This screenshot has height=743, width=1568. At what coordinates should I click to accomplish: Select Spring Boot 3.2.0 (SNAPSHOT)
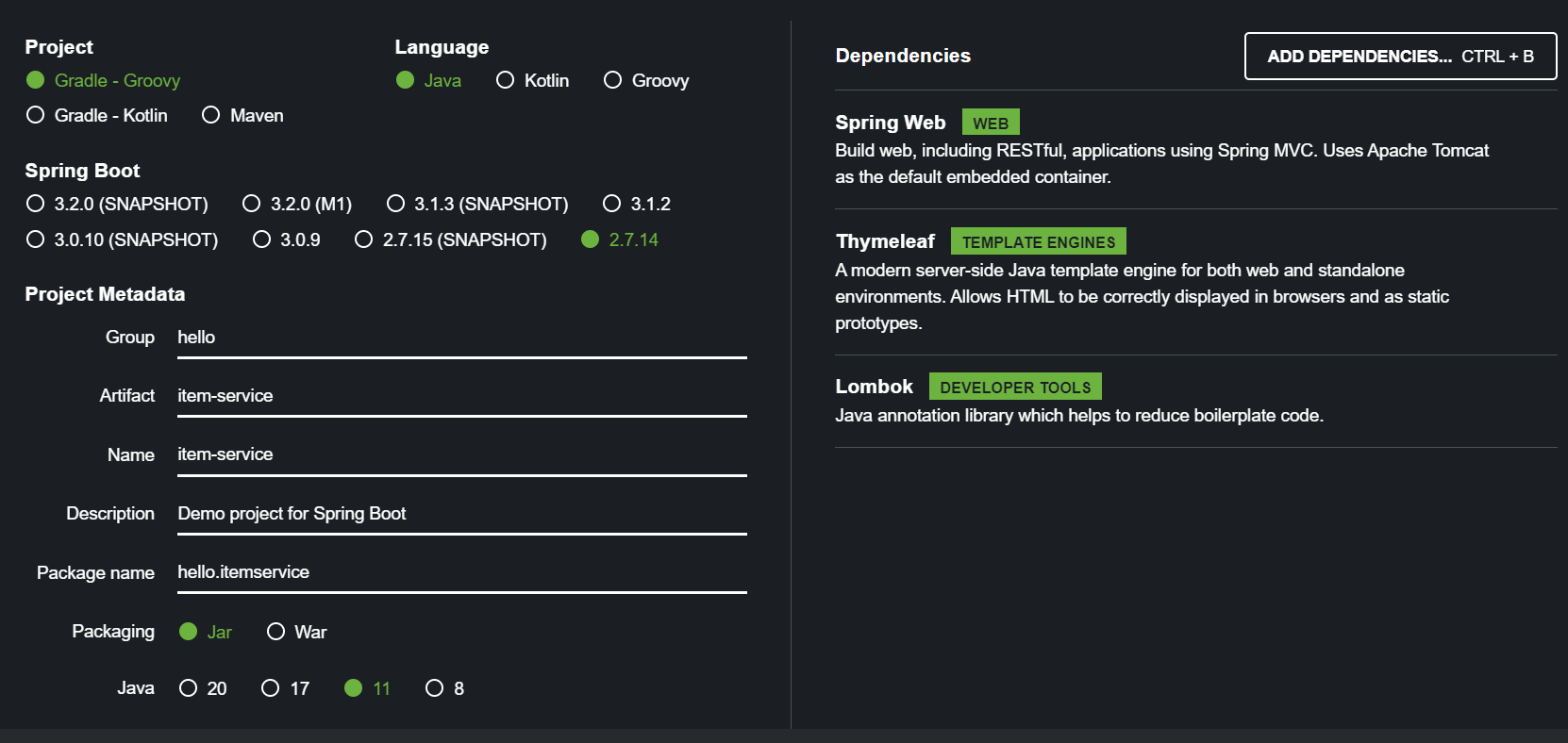coord(118,204)
